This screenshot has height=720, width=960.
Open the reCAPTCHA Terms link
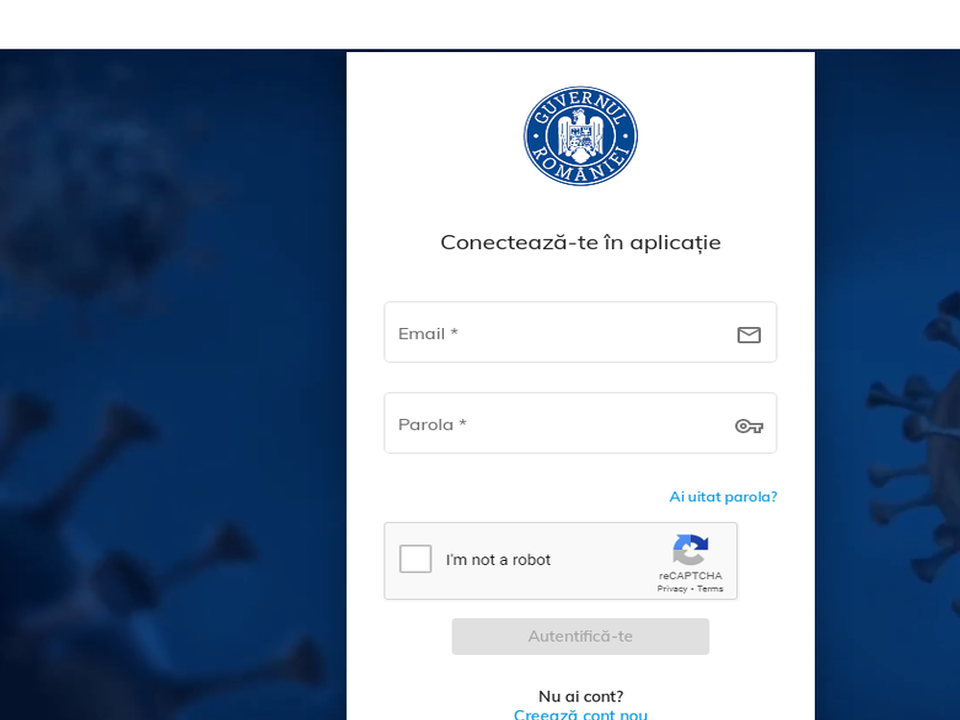click(710, 588)
